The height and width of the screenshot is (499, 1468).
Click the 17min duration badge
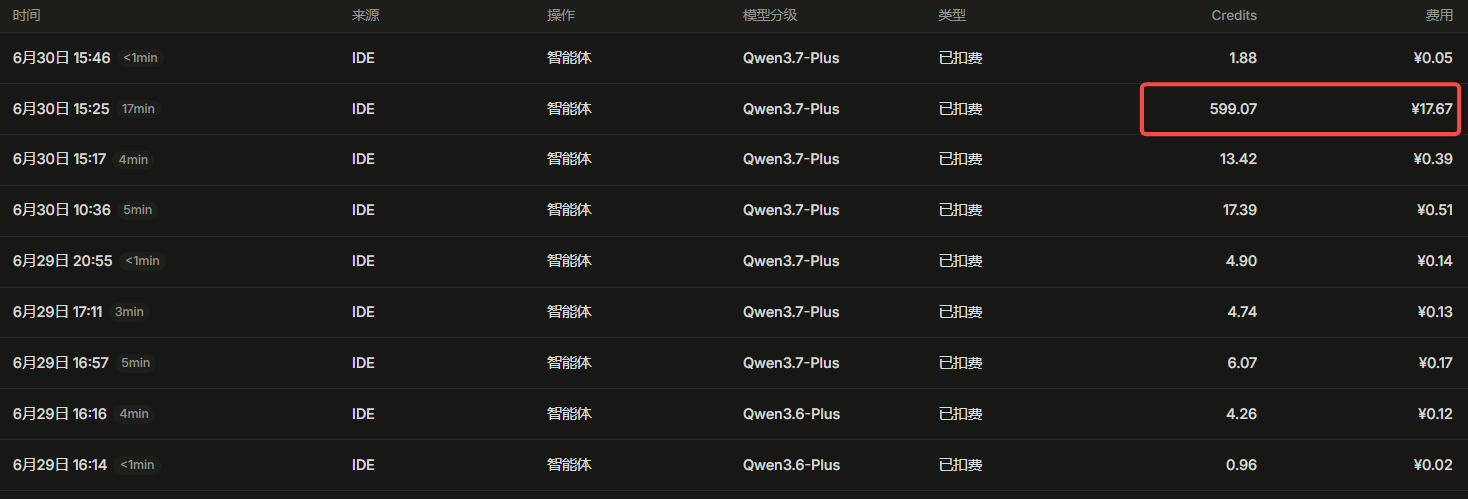pyautogui.click(x=138, y=108)
